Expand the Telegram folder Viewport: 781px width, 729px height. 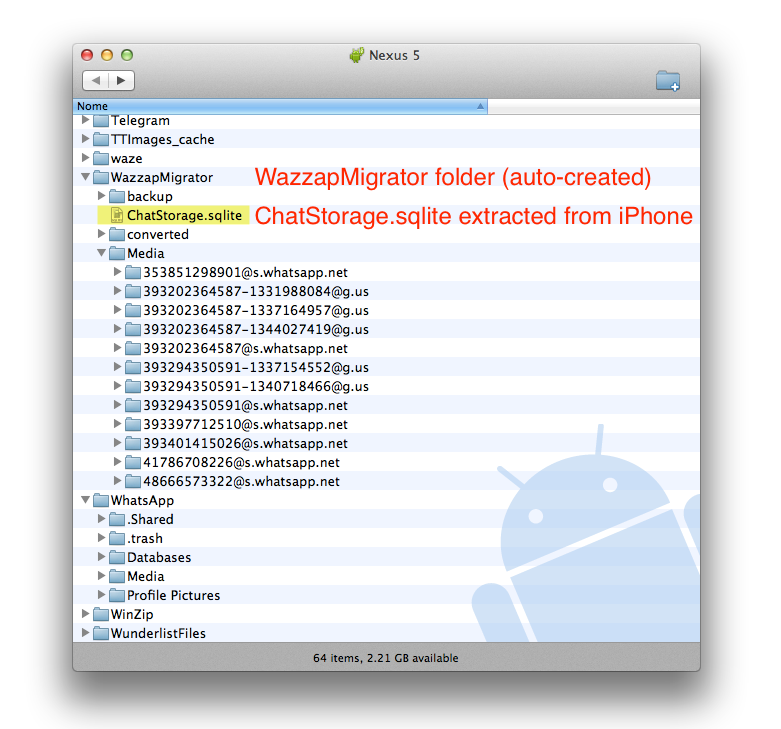(85, 120)
